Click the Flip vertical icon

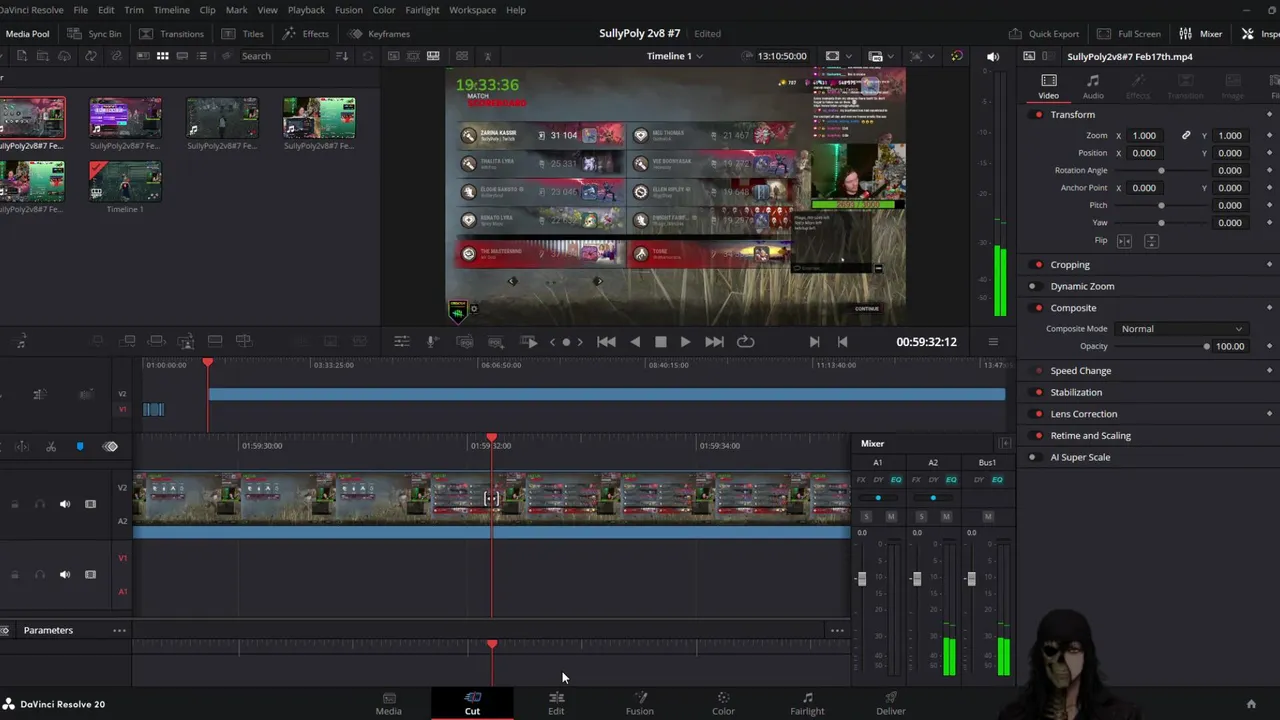[1151, 241]
